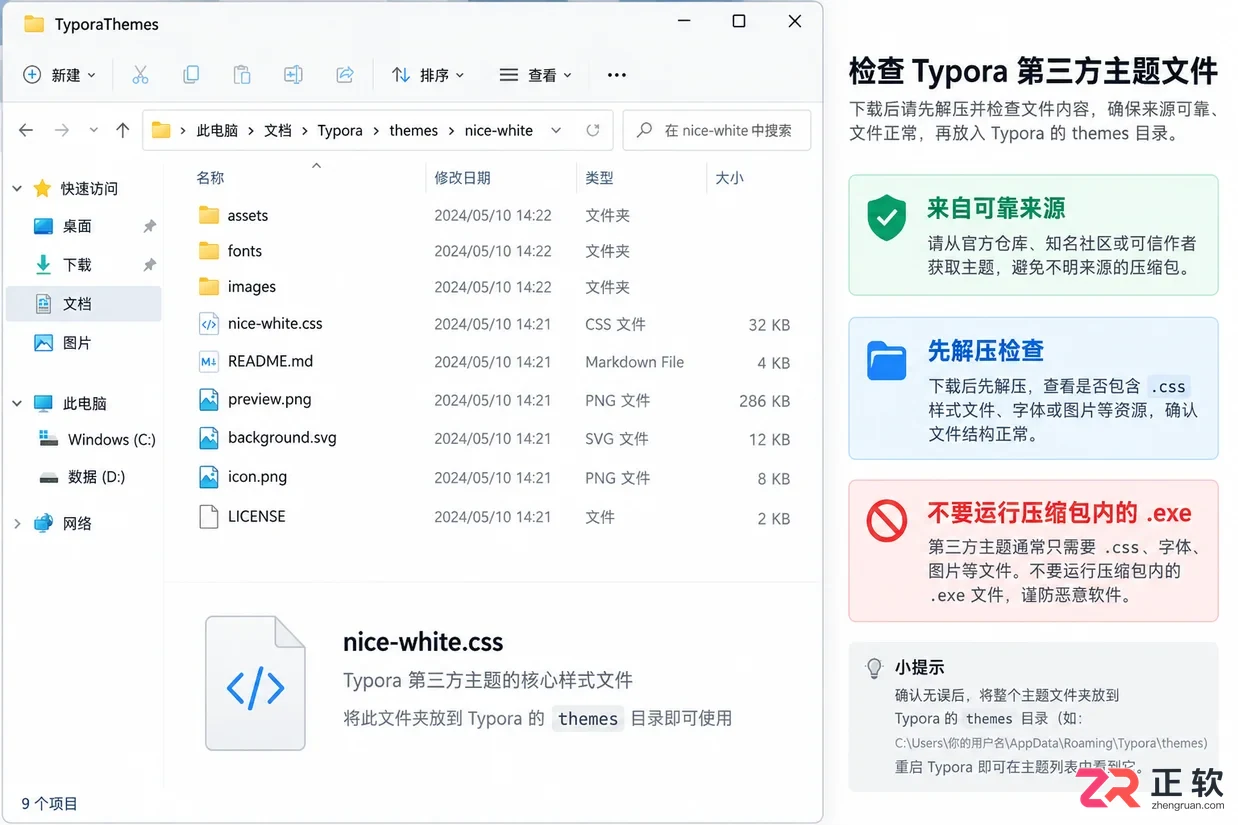Select the background.svg file icon
This screenshot has width=1238, height=825.
pyautogui.click(x=208, y=438)
